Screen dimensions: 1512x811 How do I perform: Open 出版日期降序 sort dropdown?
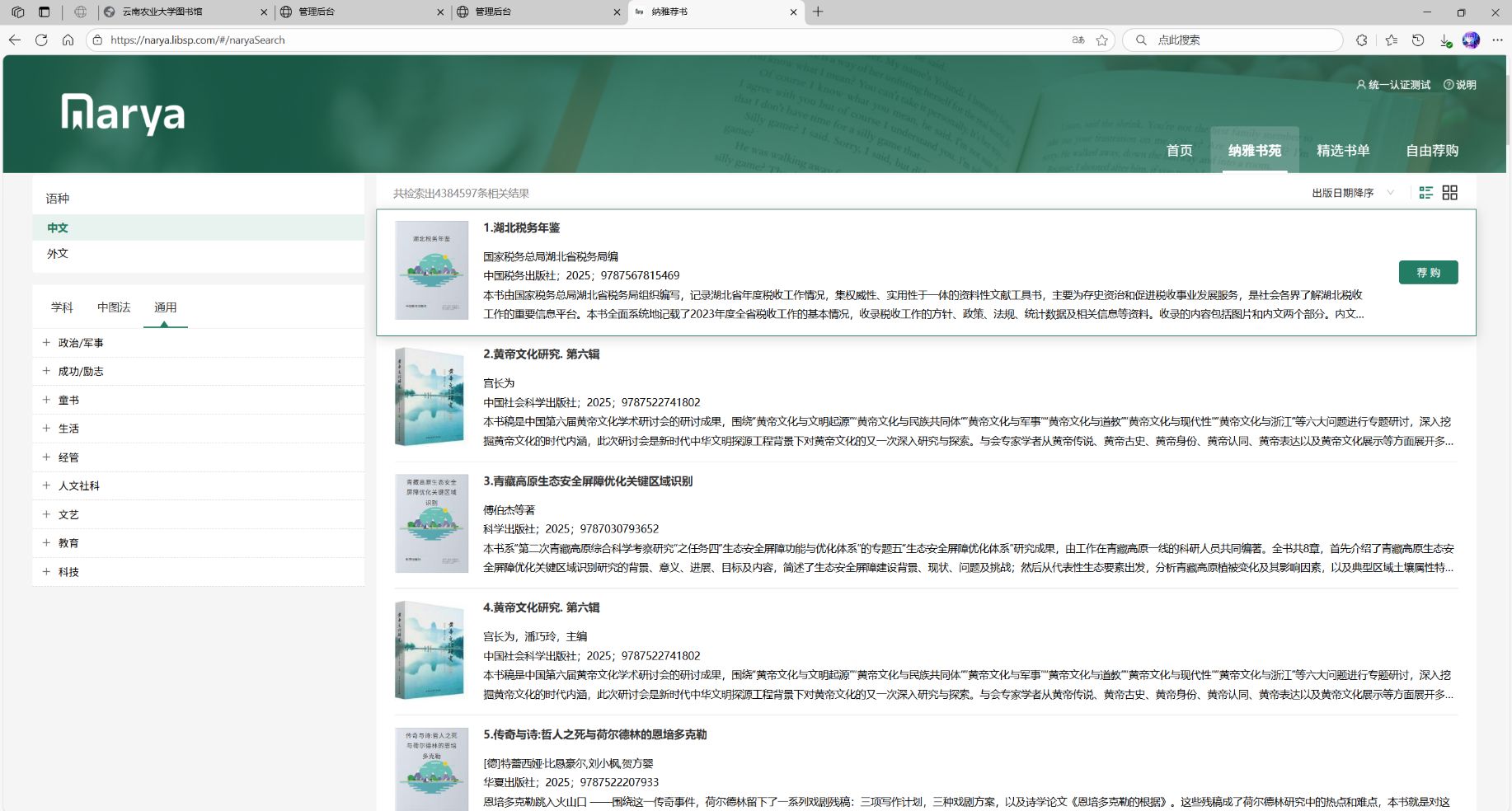point(1352,193)
